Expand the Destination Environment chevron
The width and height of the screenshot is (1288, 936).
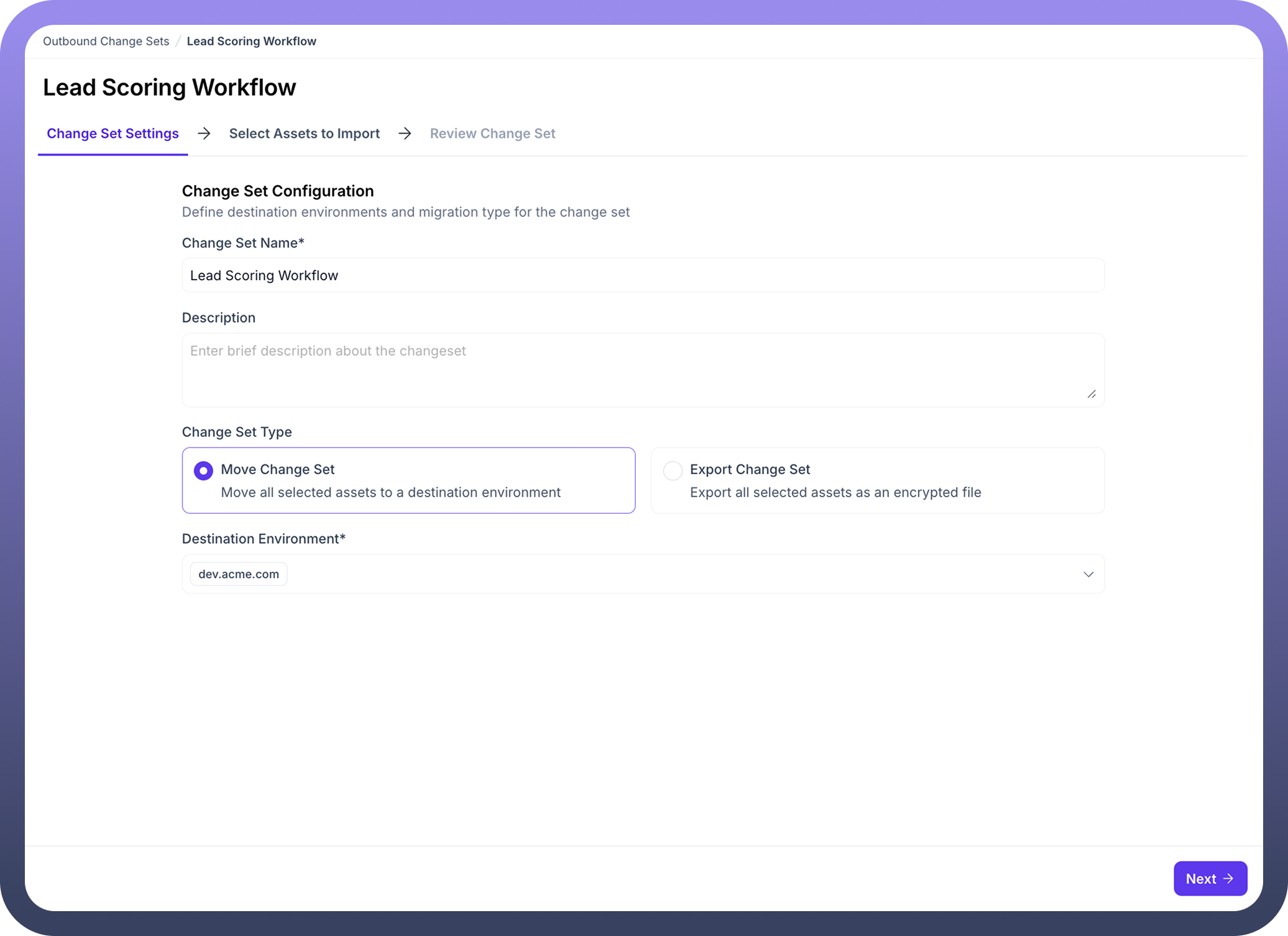tap(1088, 574)
